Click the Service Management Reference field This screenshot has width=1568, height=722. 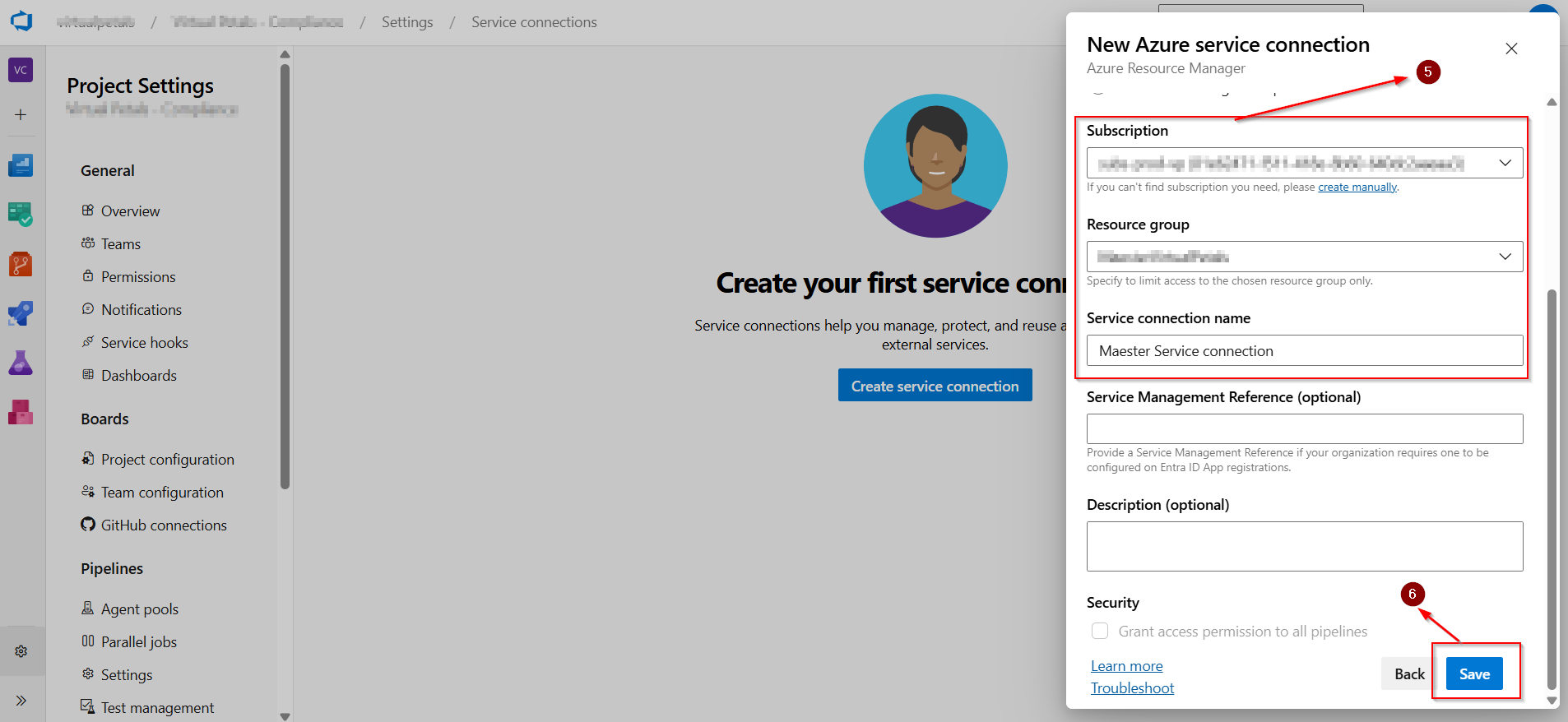click(1305, 428)
